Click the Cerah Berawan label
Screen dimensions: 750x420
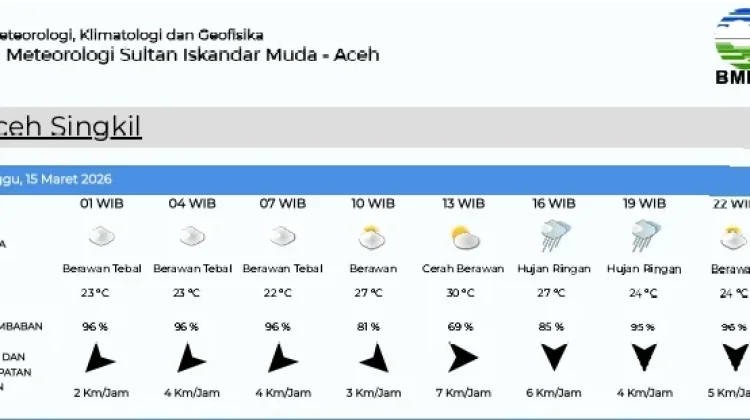tap(463, 269)
